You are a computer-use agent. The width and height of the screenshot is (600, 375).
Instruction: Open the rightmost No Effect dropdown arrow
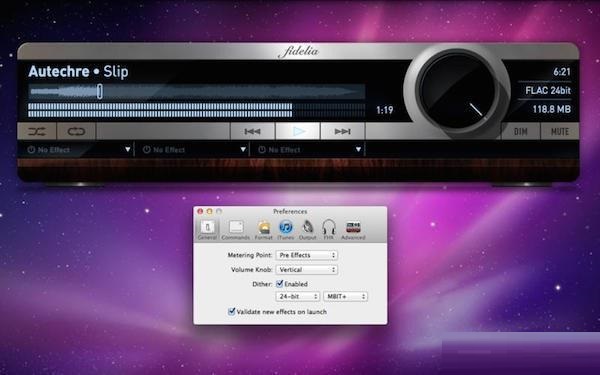[358, 150]
